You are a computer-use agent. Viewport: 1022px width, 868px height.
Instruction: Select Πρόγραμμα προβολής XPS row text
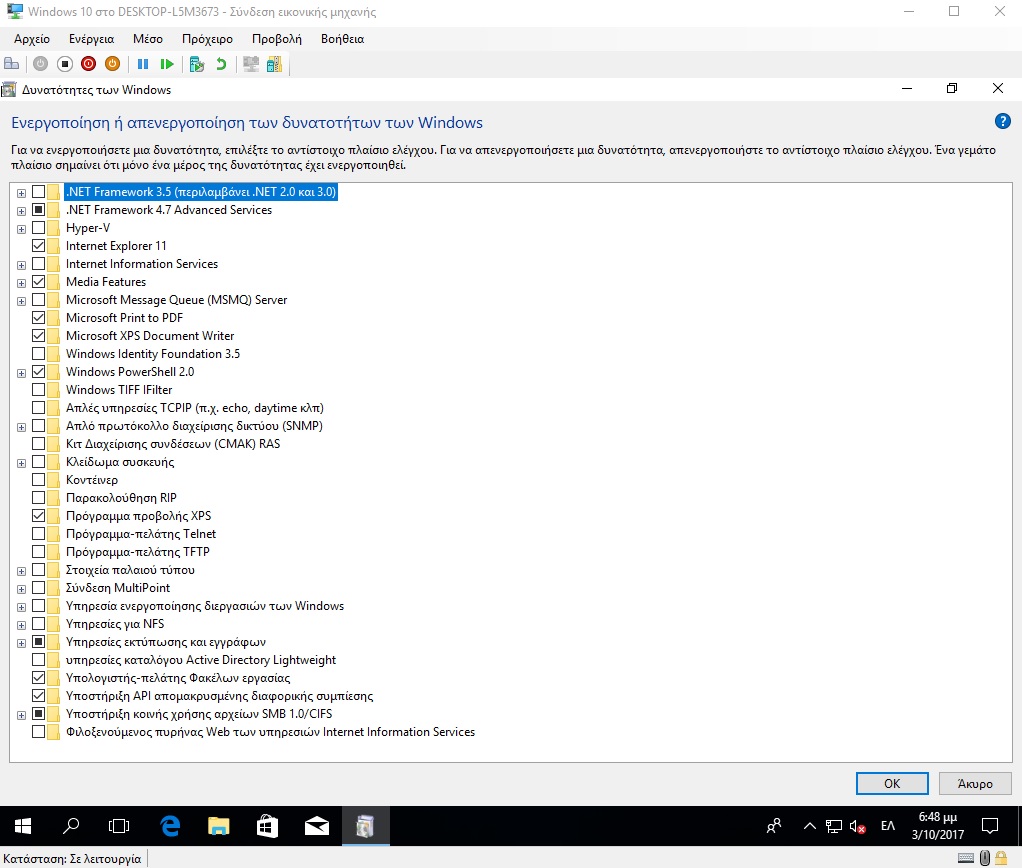point(139,515)
